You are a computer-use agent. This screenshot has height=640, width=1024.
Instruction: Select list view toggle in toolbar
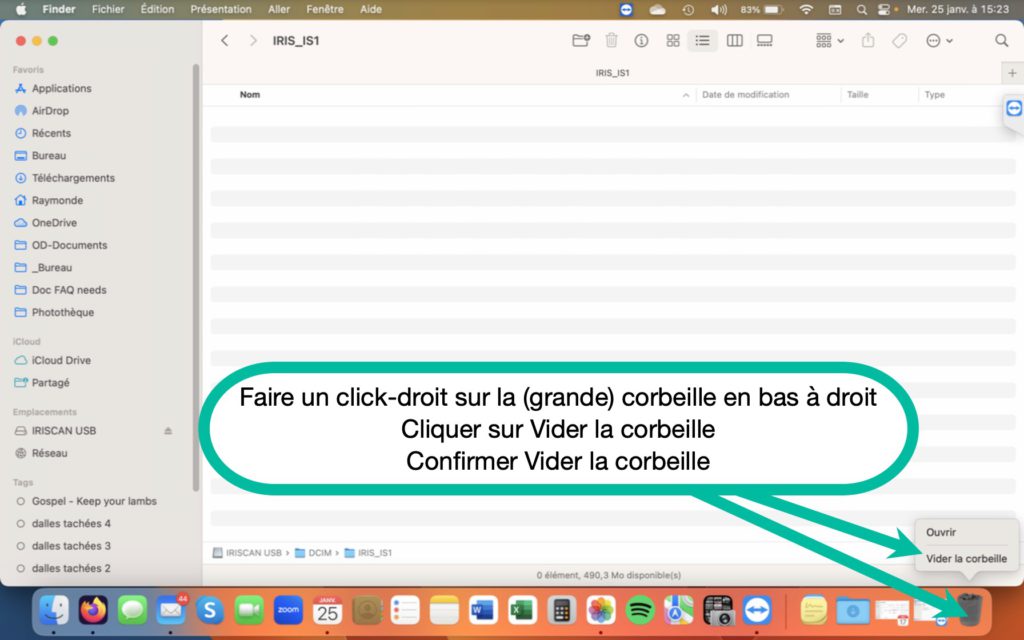tap(703, 41)
